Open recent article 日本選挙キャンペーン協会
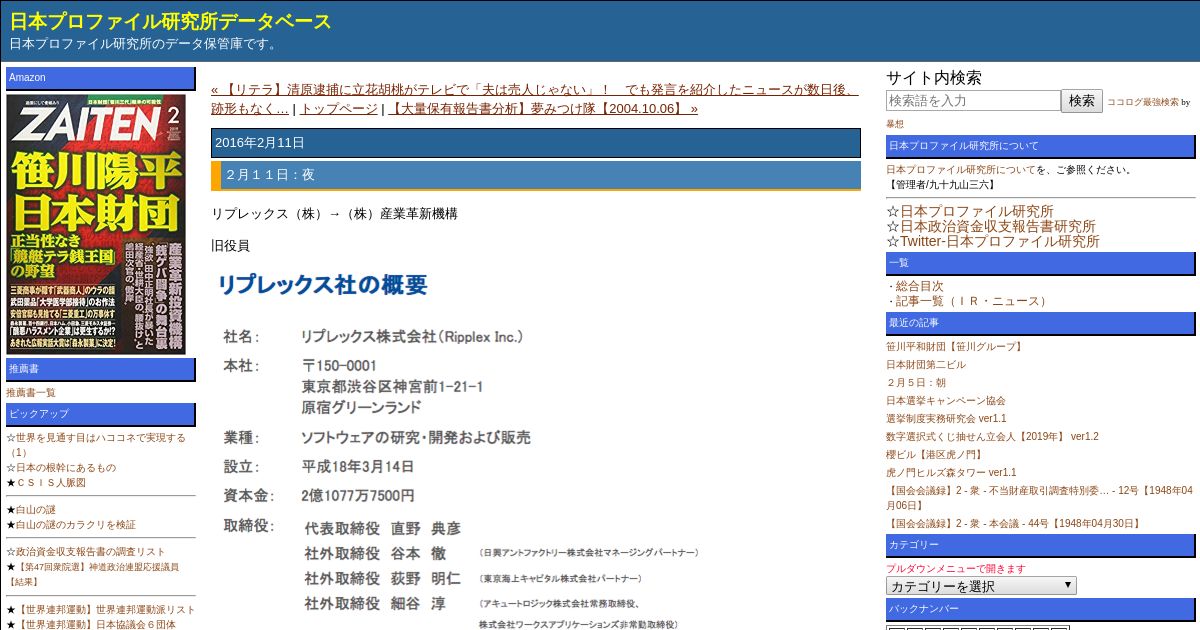 pyautogui.click(x=946, y=400)
